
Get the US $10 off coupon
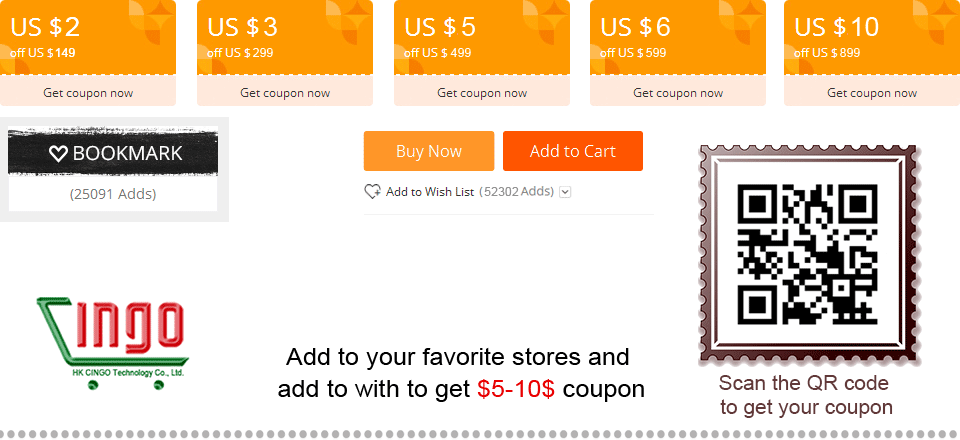(x=872, y=93)
